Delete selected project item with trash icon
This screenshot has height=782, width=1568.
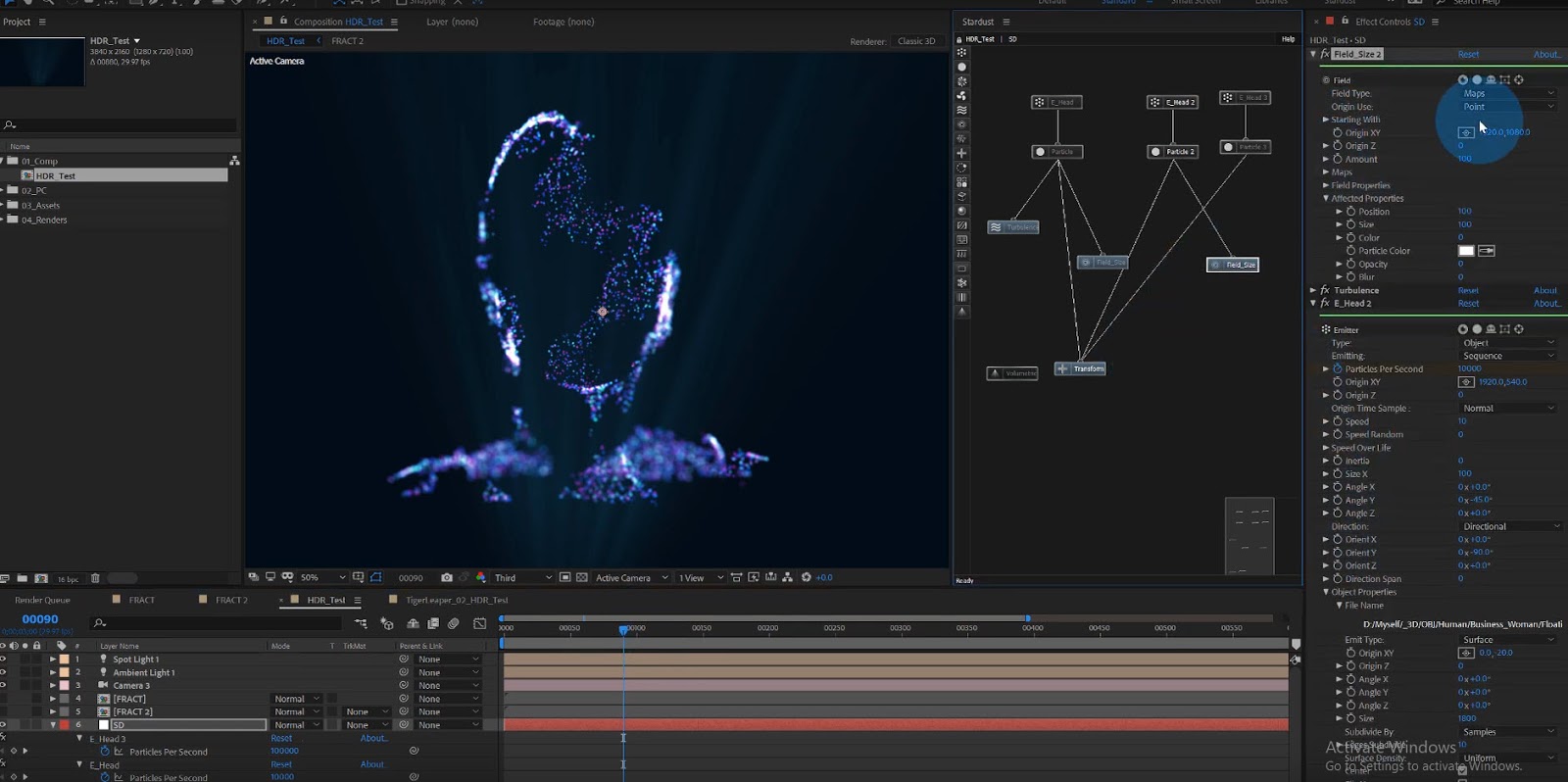[95, 579]
